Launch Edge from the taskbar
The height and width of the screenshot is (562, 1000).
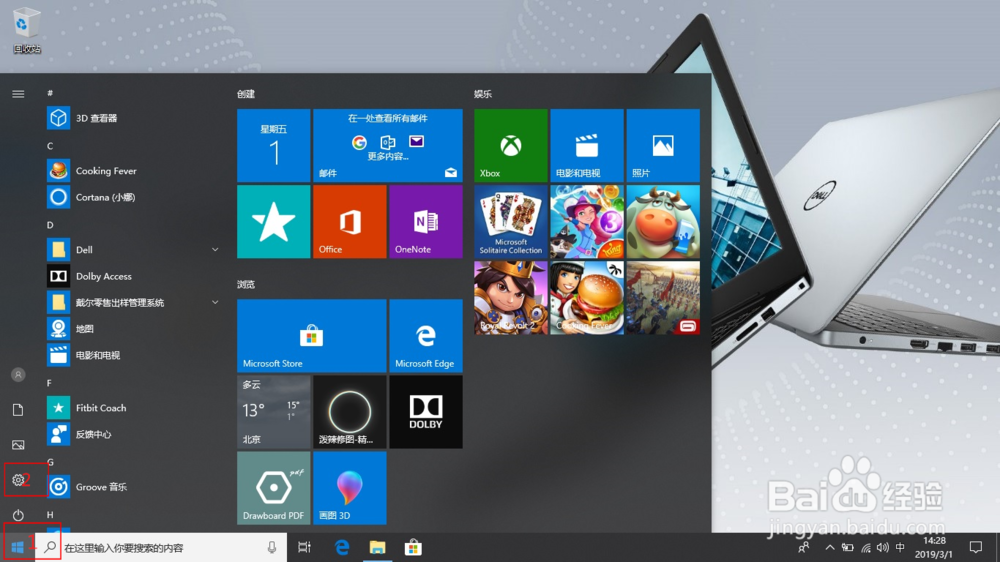(342, 547)
